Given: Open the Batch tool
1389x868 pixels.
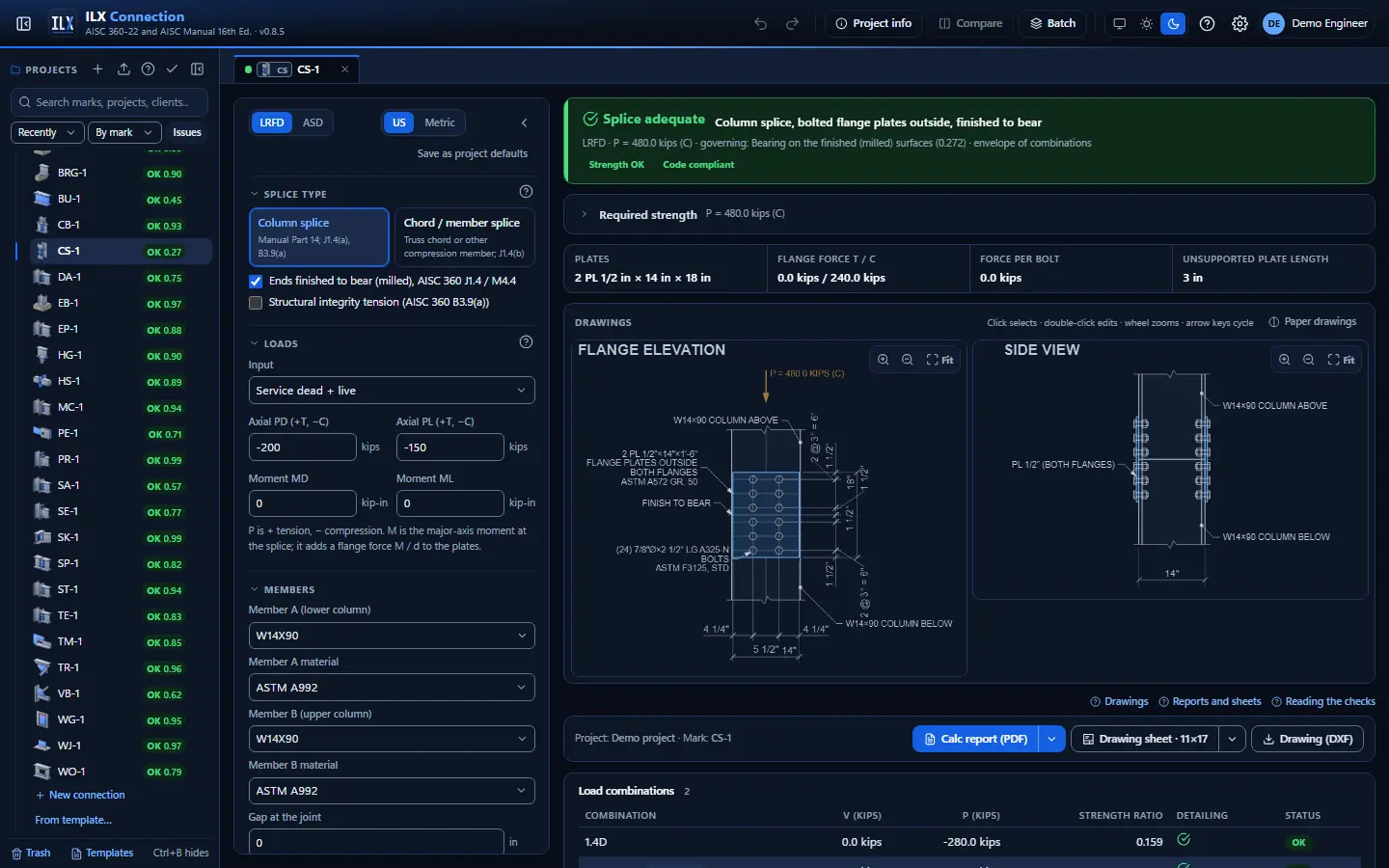Looking at the screenshot, I should click(x=1053, y=23).
